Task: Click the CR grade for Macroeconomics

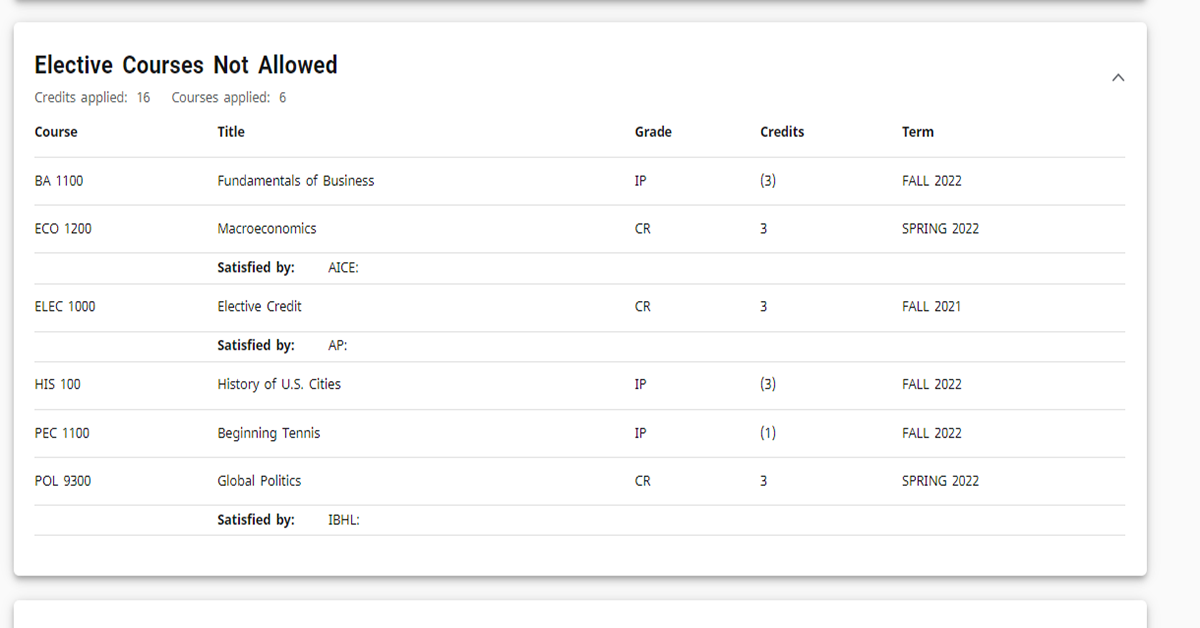Action: coord(643,229)
